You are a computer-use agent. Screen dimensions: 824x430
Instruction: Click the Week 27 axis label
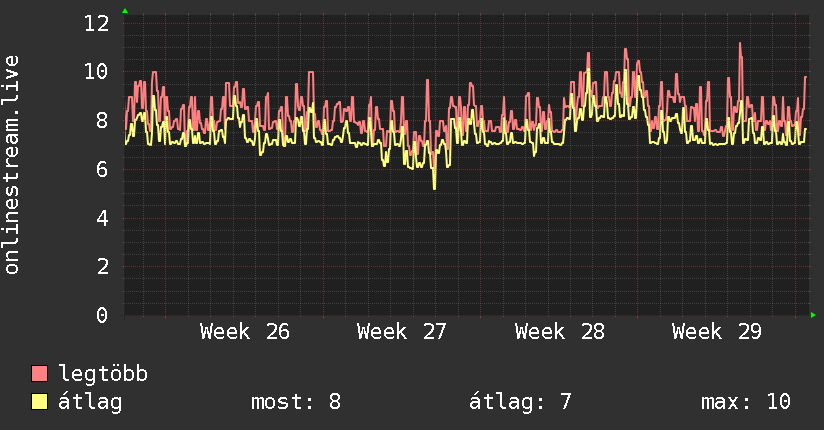pos(402,332)
